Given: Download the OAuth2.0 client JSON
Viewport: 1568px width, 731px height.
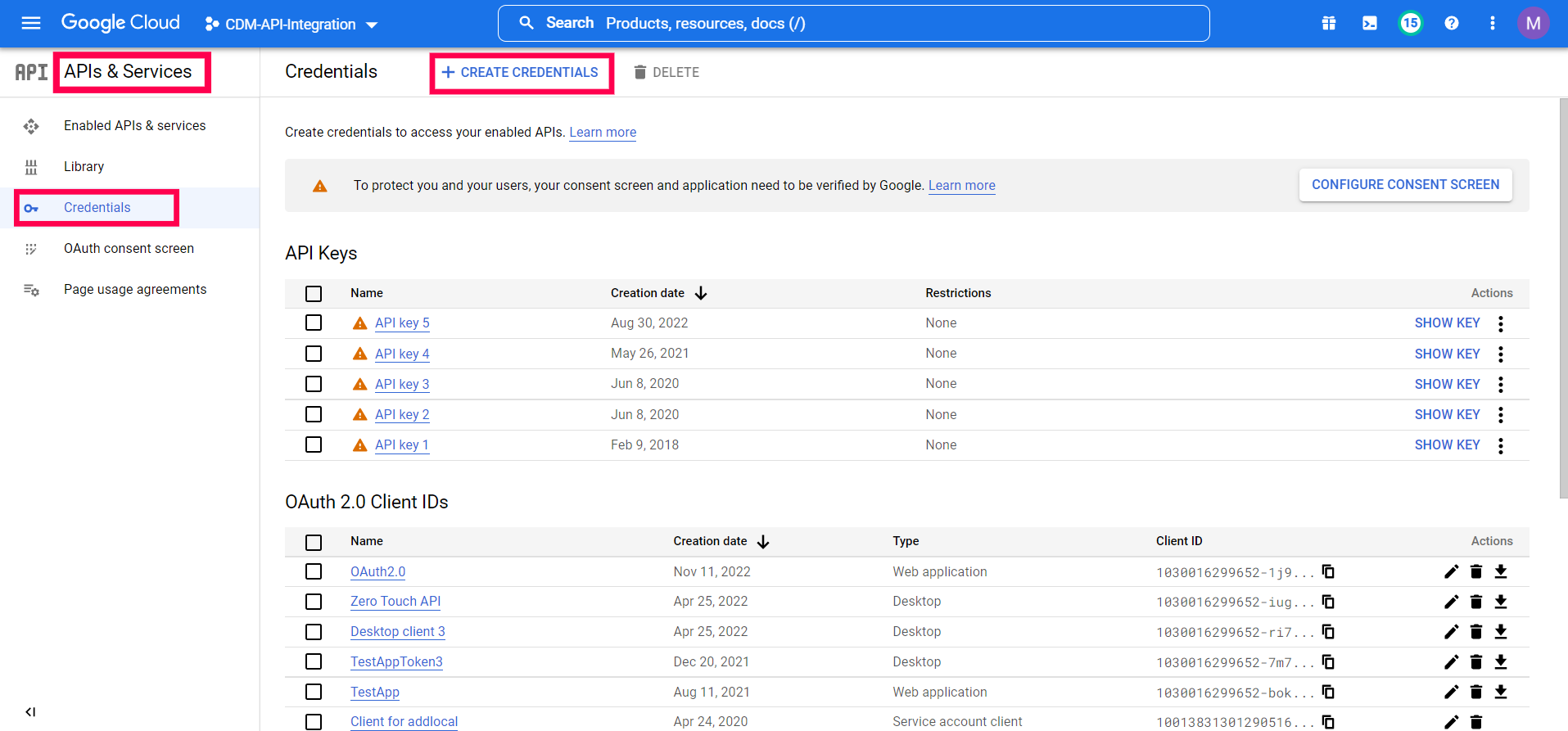Looking at the screenshot, I should (x=1501, y=571).
